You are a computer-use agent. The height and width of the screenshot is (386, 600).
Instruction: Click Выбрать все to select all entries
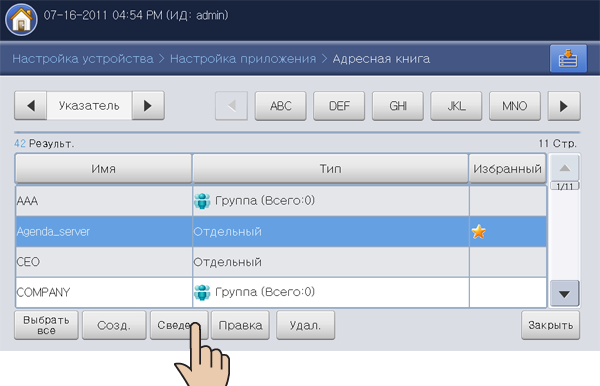point(46,325)
